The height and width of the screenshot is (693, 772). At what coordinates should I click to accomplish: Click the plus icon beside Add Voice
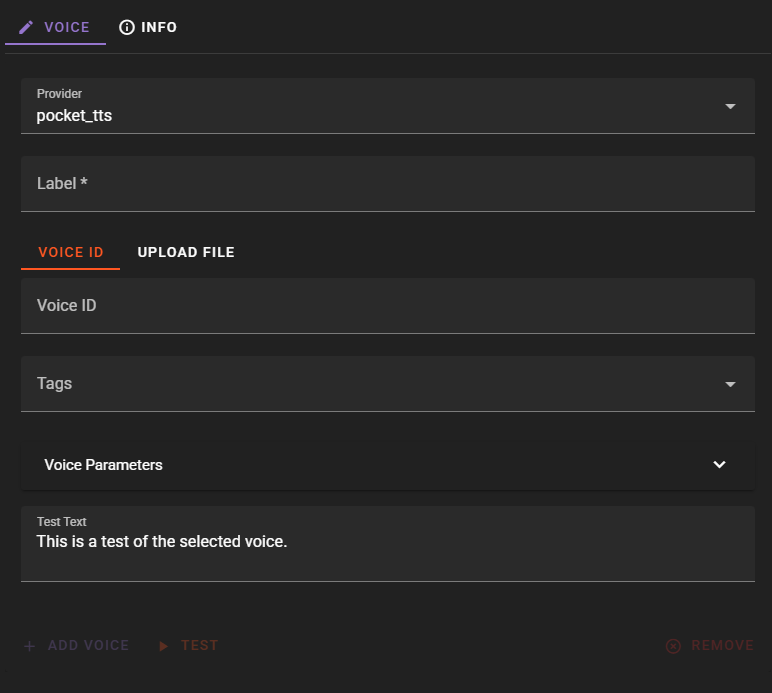(x=30, y=646)
